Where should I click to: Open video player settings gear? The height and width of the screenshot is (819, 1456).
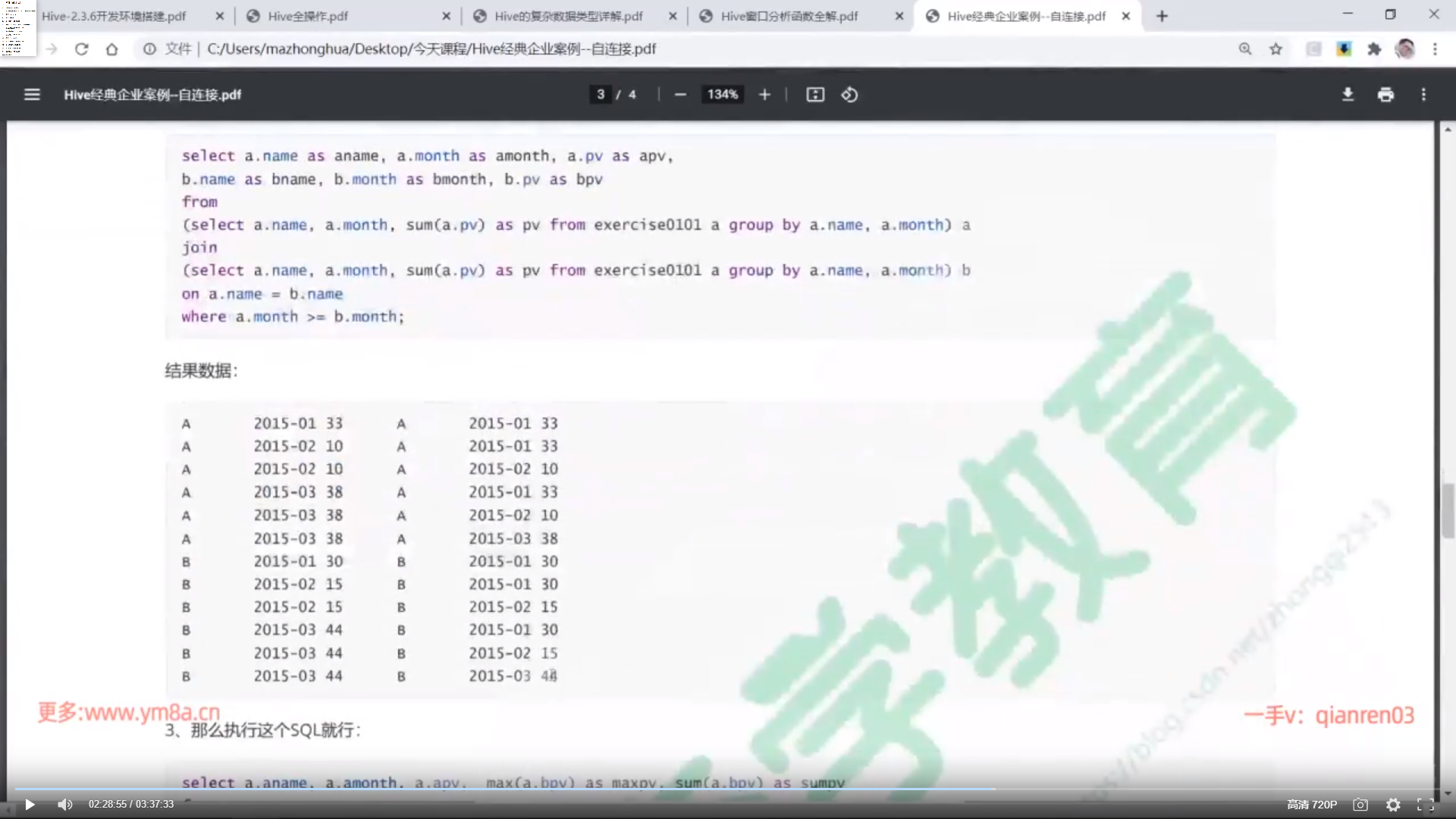pos(1393,805)
